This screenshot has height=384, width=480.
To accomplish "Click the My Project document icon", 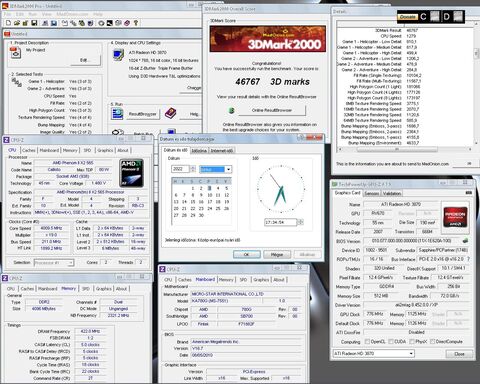I will pos(15,53).
